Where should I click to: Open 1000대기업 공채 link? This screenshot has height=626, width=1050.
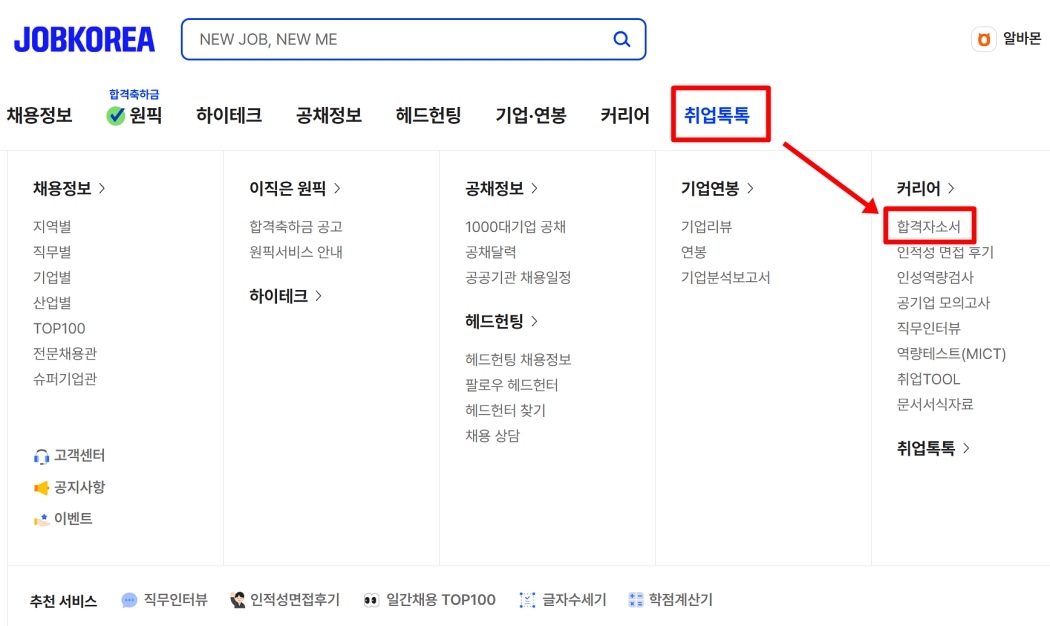coord(516,226)
